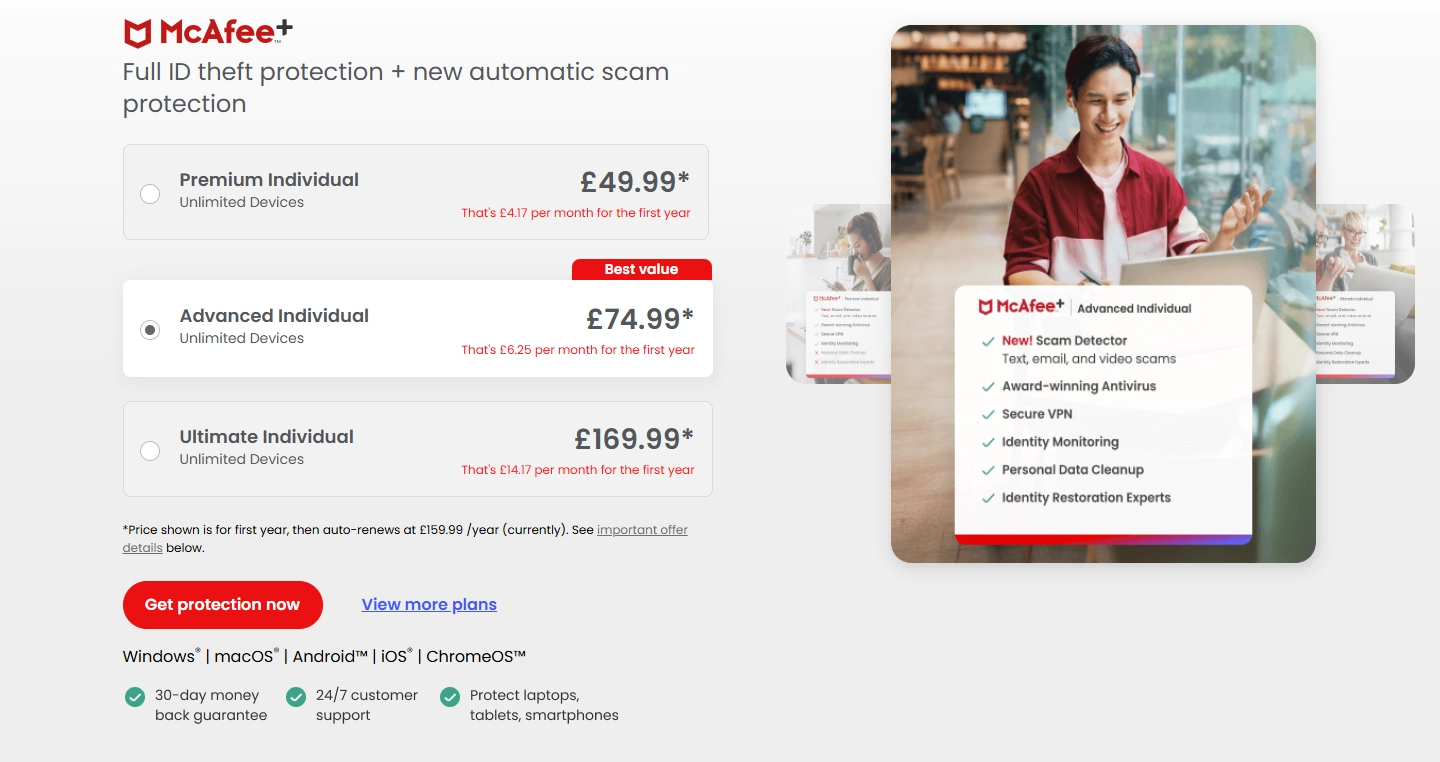
Task: Click the 30-day money back guarantee checkmark icon
Action: [x=135, y=696]
